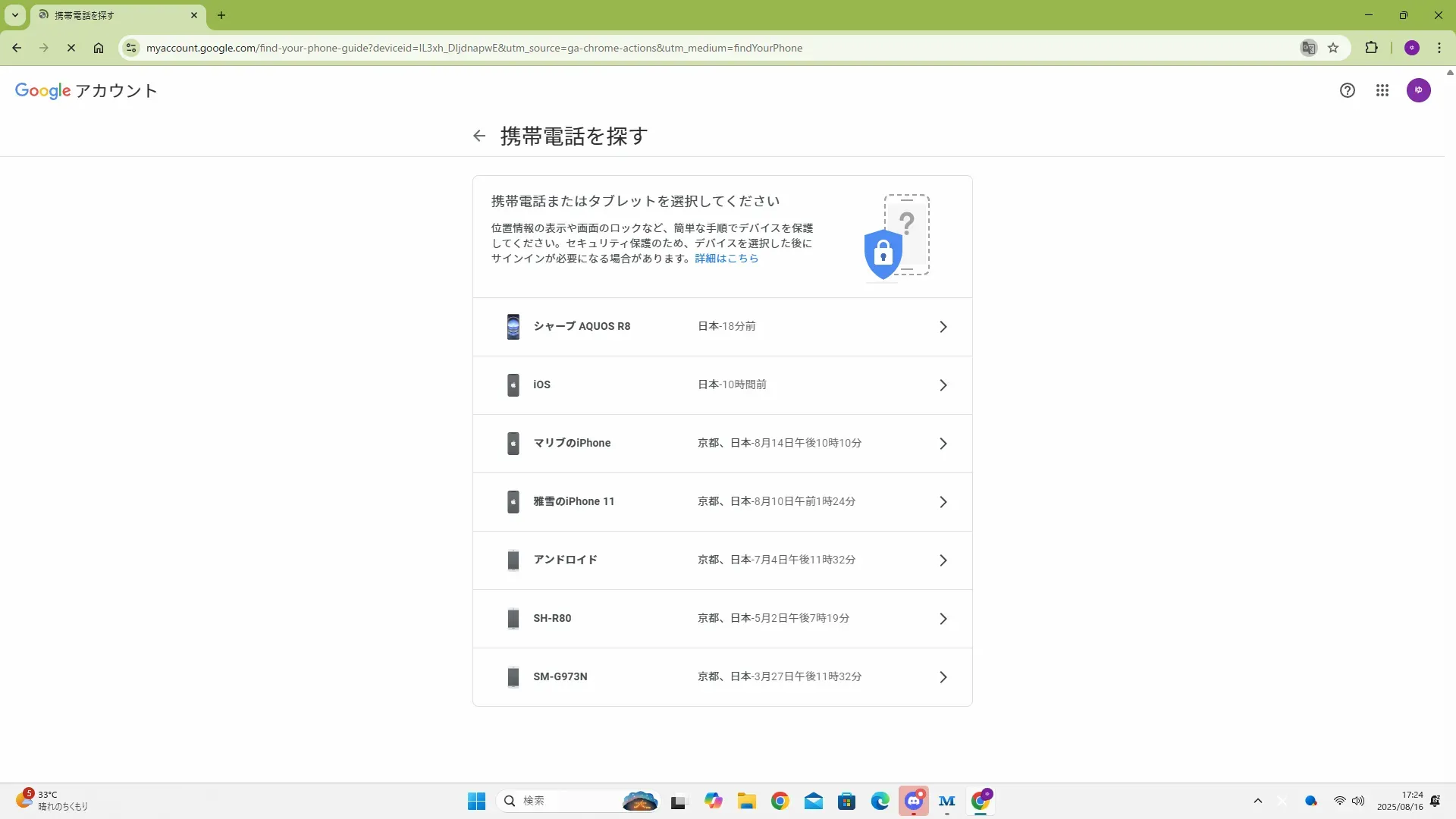This screenshot has width=1456, height=819.
Task: Open a new browser tab
Action: 221,15
